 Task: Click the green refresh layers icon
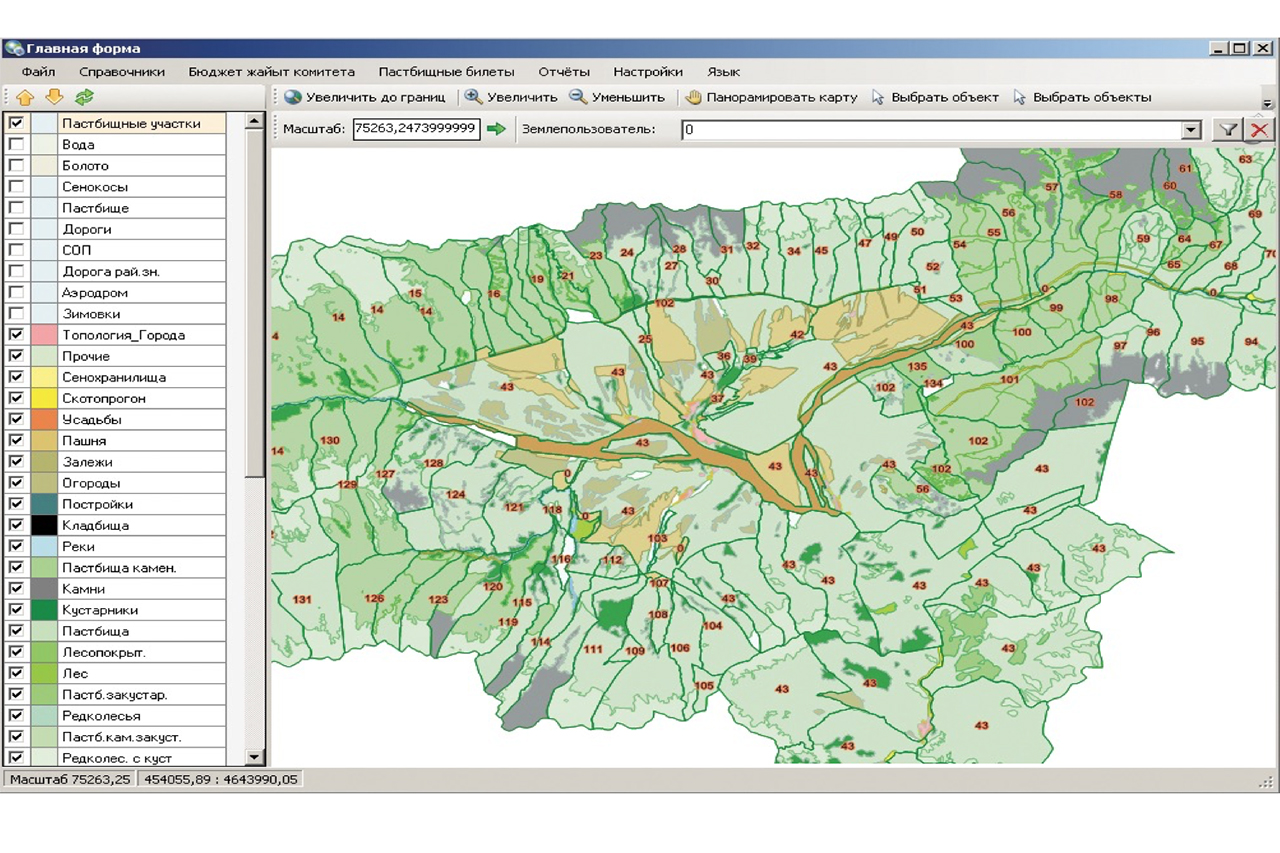[84, 97]
